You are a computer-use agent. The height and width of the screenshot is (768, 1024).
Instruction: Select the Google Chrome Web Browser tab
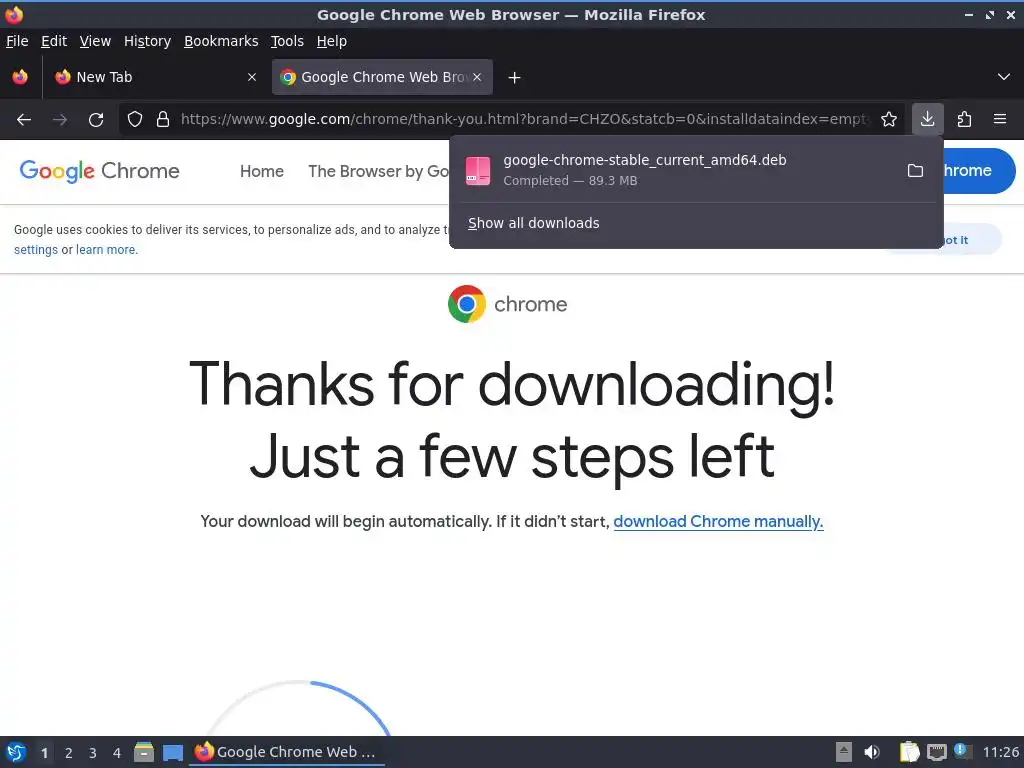pyautogui.click(x=382, y=77)
